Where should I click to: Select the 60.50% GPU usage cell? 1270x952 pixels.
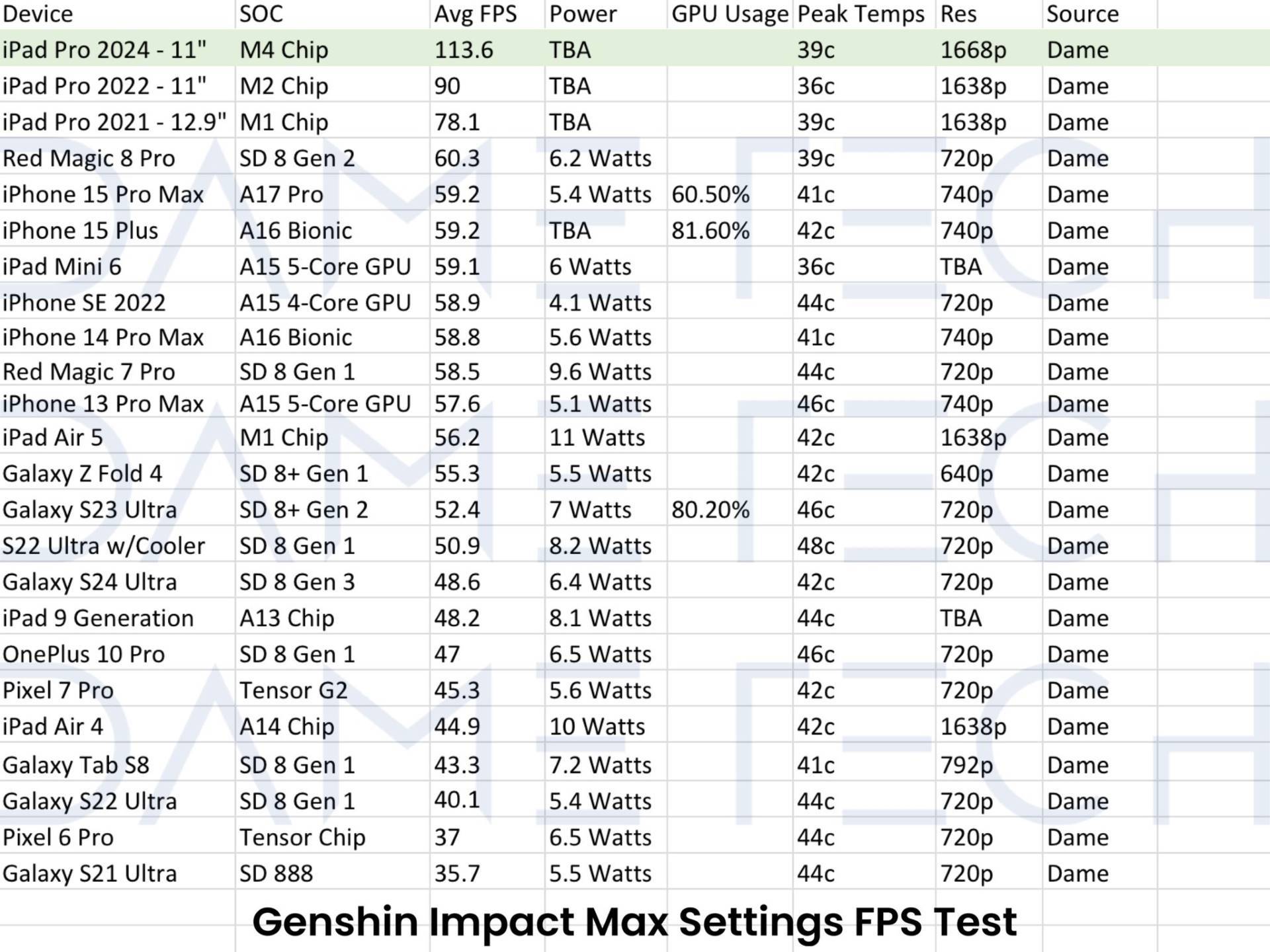(x=710, y=194)
